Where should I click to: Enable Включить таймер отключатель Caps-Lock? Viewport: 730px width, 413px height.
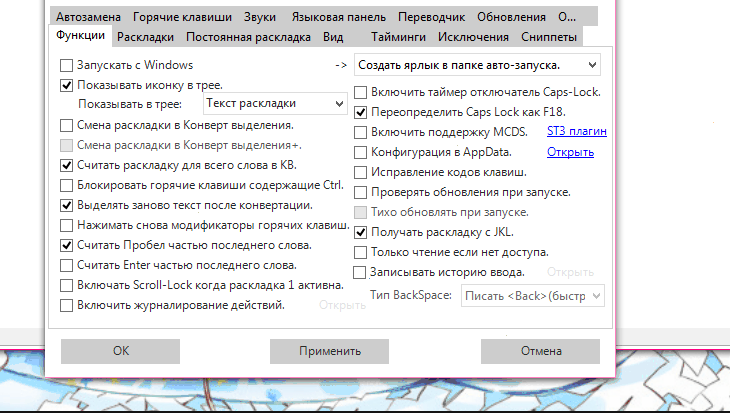click(360, 92)
